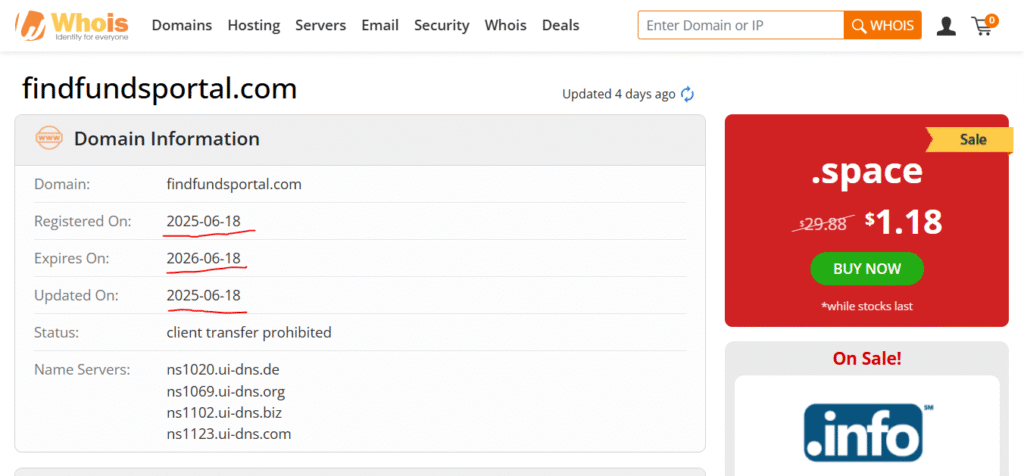Click the www Domain Information icon
The image size is (1024, 476).
pos(49,138)
